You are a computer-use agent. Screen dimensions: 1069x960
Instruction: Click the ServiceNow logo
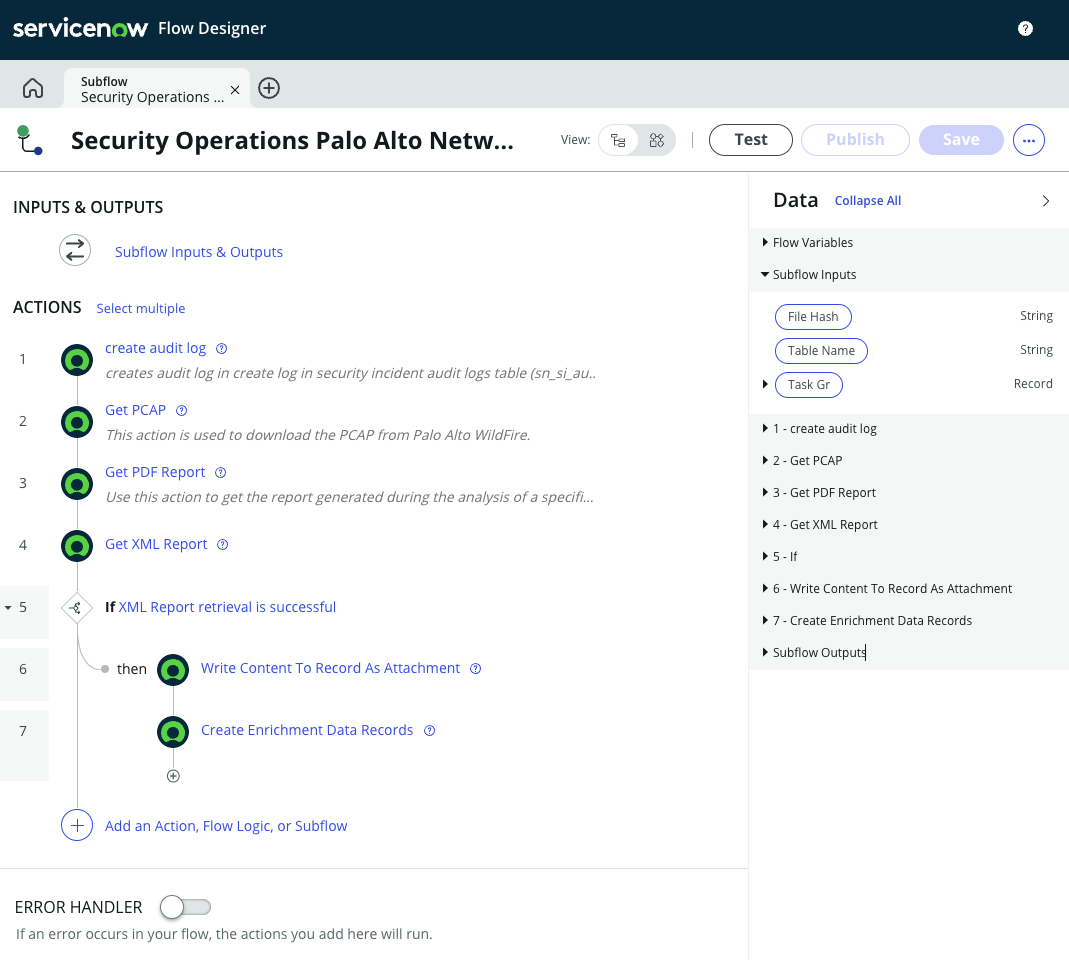80,28
